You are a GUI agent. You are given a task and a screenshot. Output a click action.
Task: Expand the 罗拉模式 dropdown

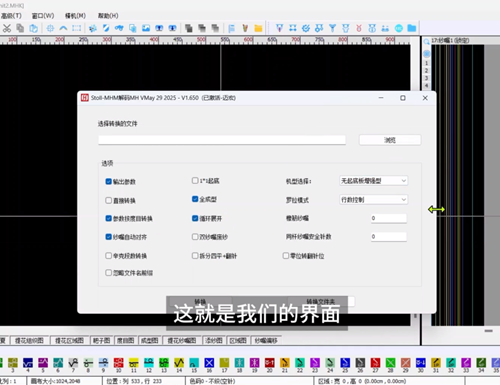click(373, 200)
